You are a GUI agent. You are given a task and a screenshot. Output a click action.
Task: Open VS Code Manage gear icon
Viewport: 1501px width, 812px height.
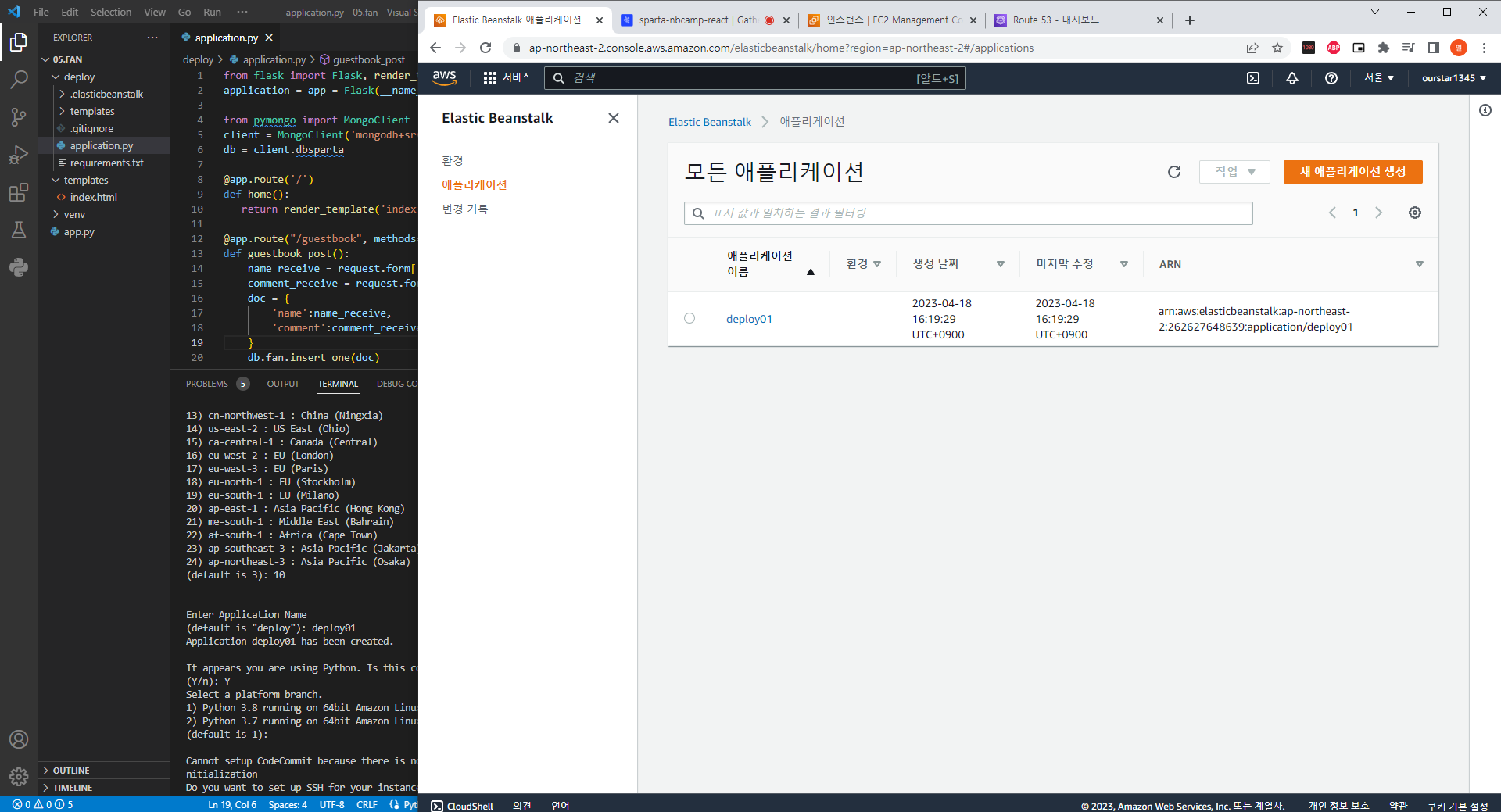pyautogui.click(x=19, y=777)
